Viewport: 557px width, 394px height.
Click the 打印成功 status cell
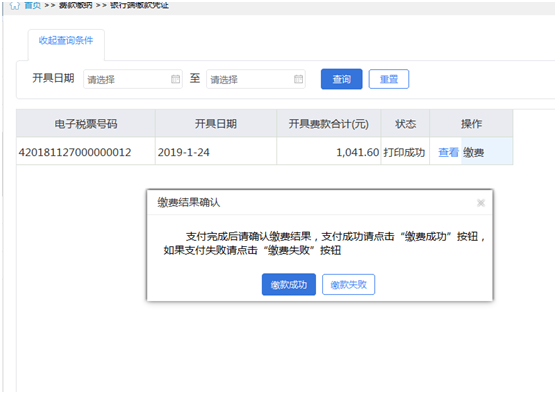[x=404, y=152]
